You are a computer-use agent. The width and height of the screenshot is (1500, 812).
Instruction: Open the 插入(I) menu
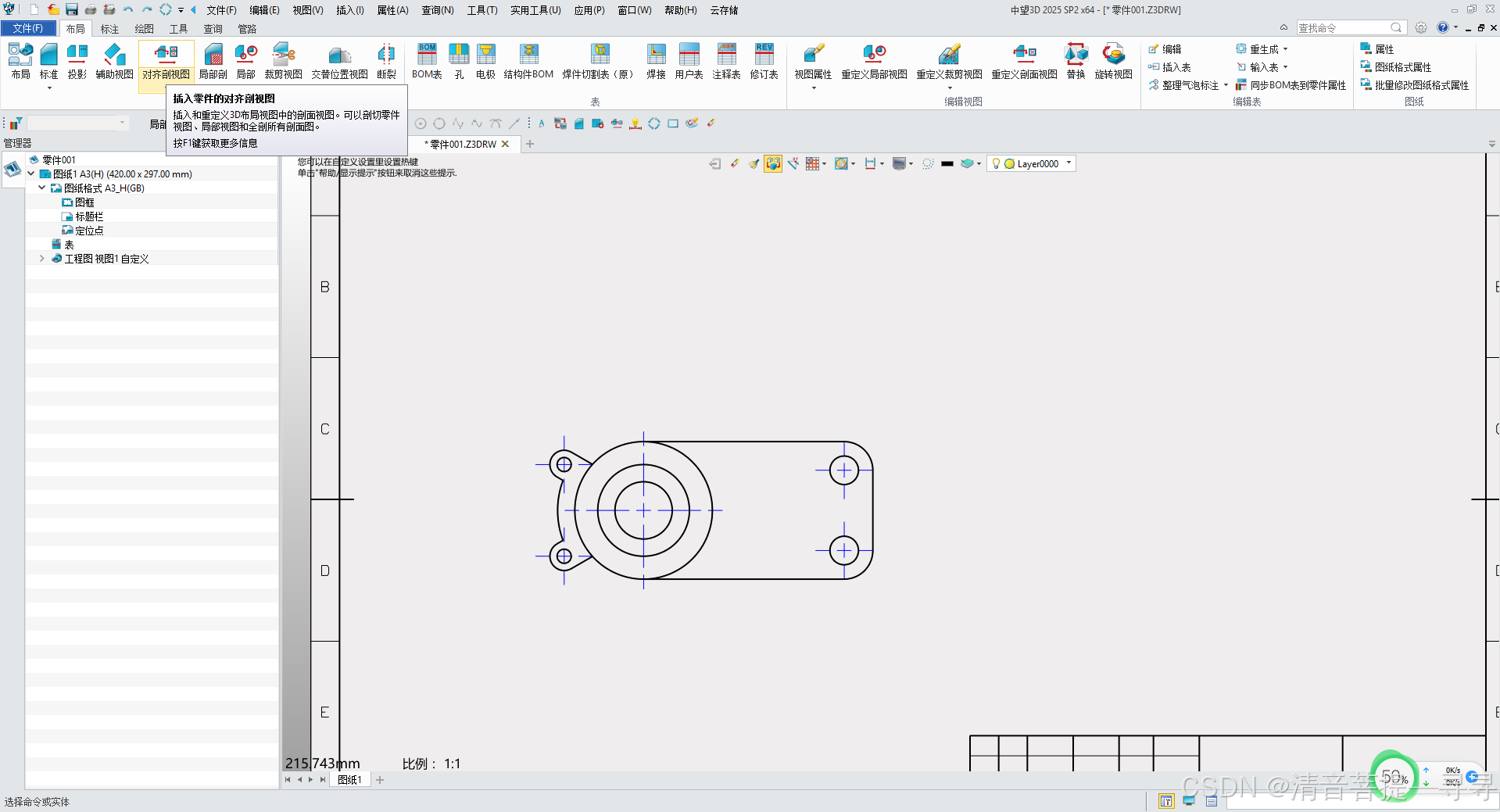[350, 10]
